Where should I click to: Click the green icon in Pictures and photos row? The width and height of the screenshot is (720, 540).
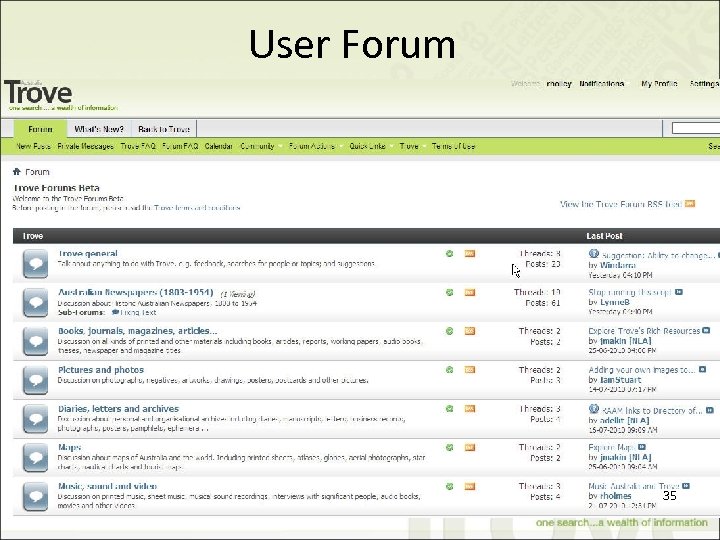(x=450, y=370)
